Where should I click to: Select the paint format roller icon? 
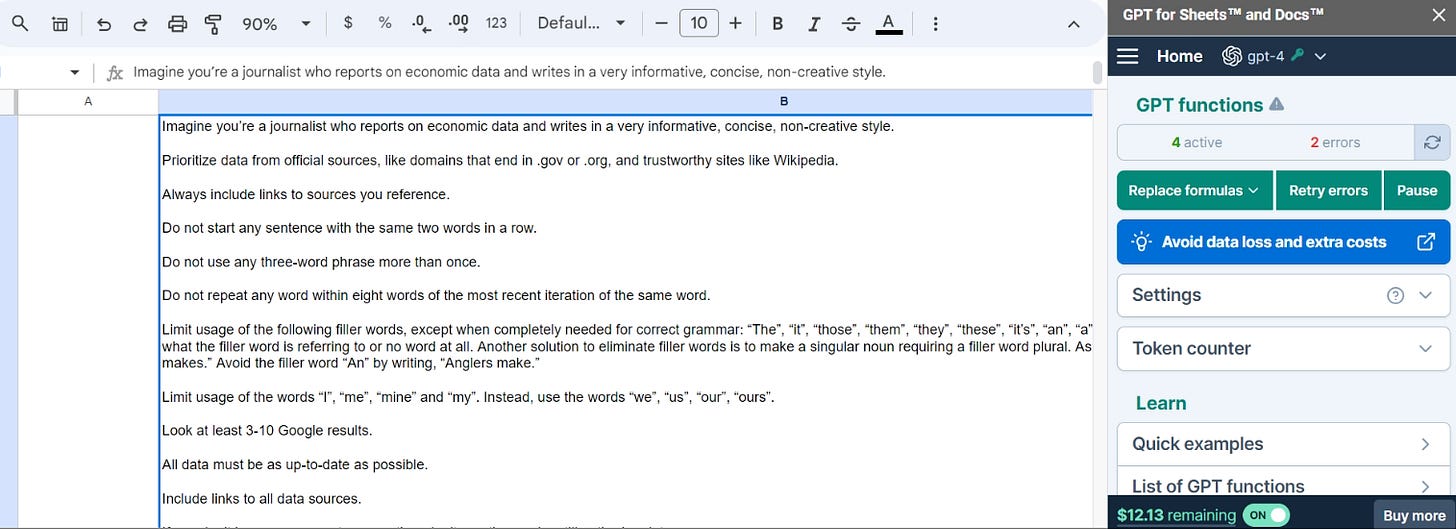(212, 24)
